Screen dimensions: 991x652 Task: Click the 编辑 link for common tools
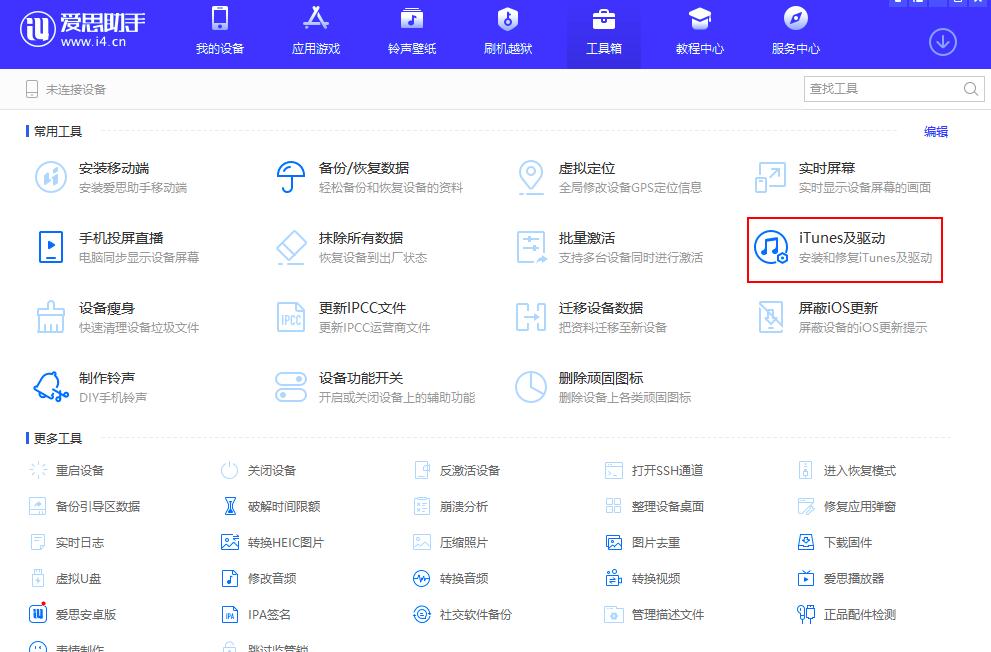[935, 131]
